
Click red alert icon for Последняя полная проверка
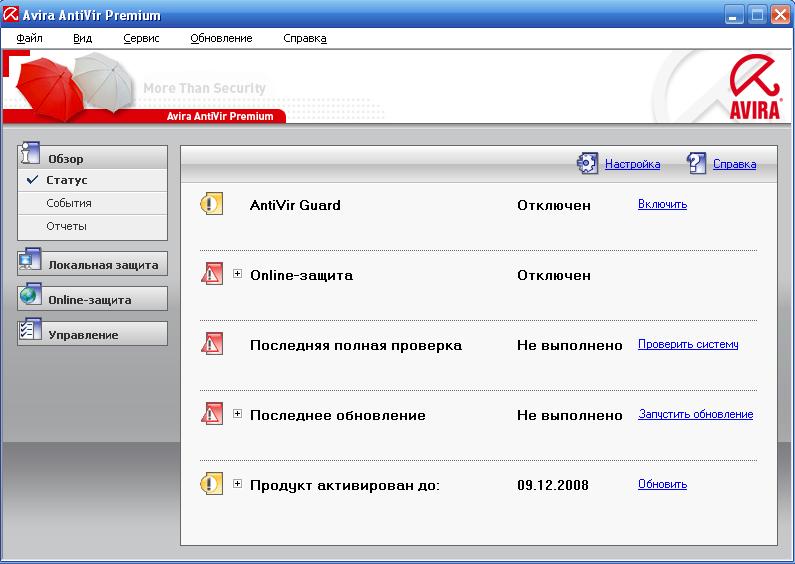click(212, 344)
